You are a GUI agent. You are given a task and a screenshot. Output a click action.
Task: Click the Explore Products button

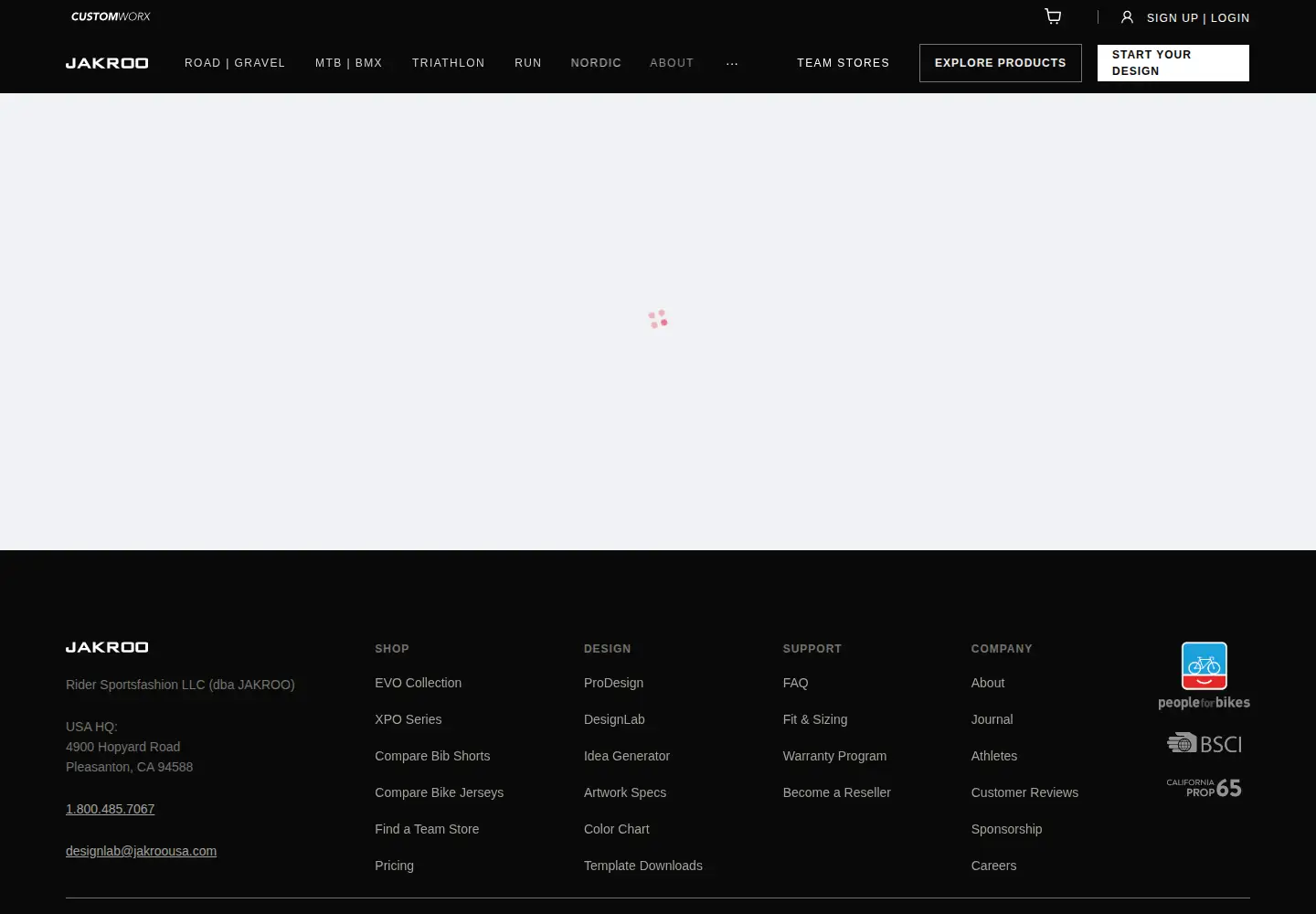pyautogui.click(x=1001, y=63)
